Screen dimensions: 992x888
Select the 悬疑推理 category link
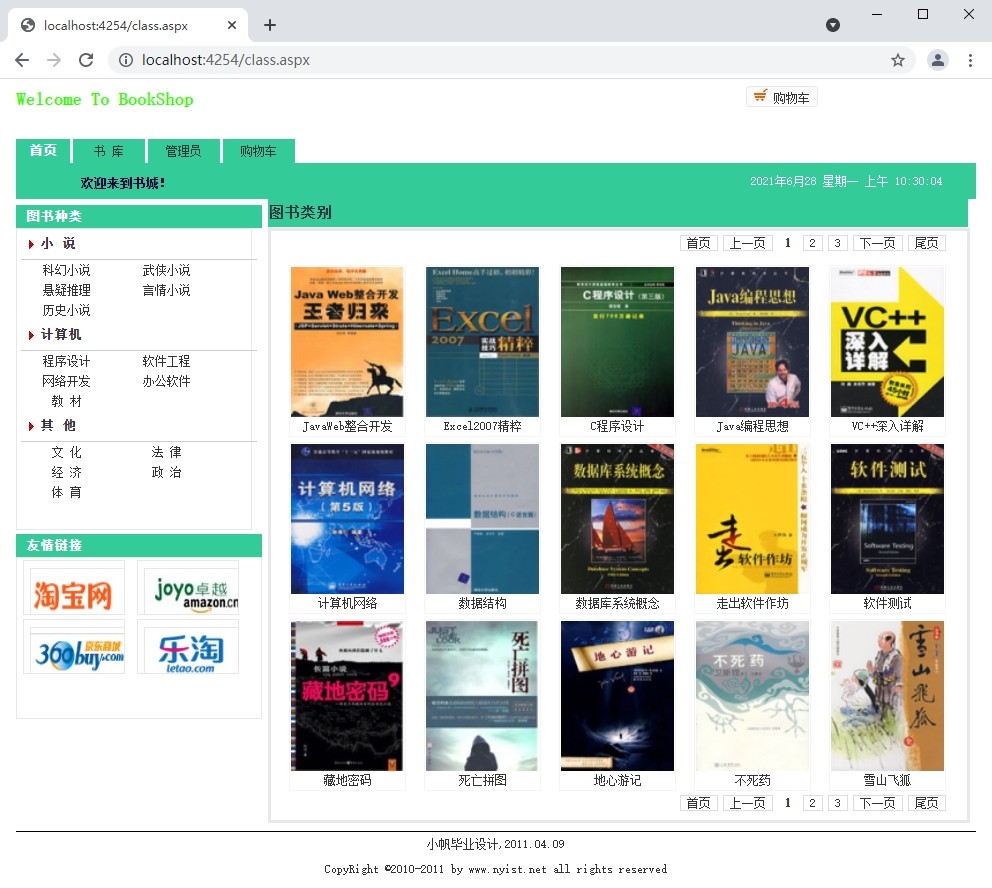(66, 290)
